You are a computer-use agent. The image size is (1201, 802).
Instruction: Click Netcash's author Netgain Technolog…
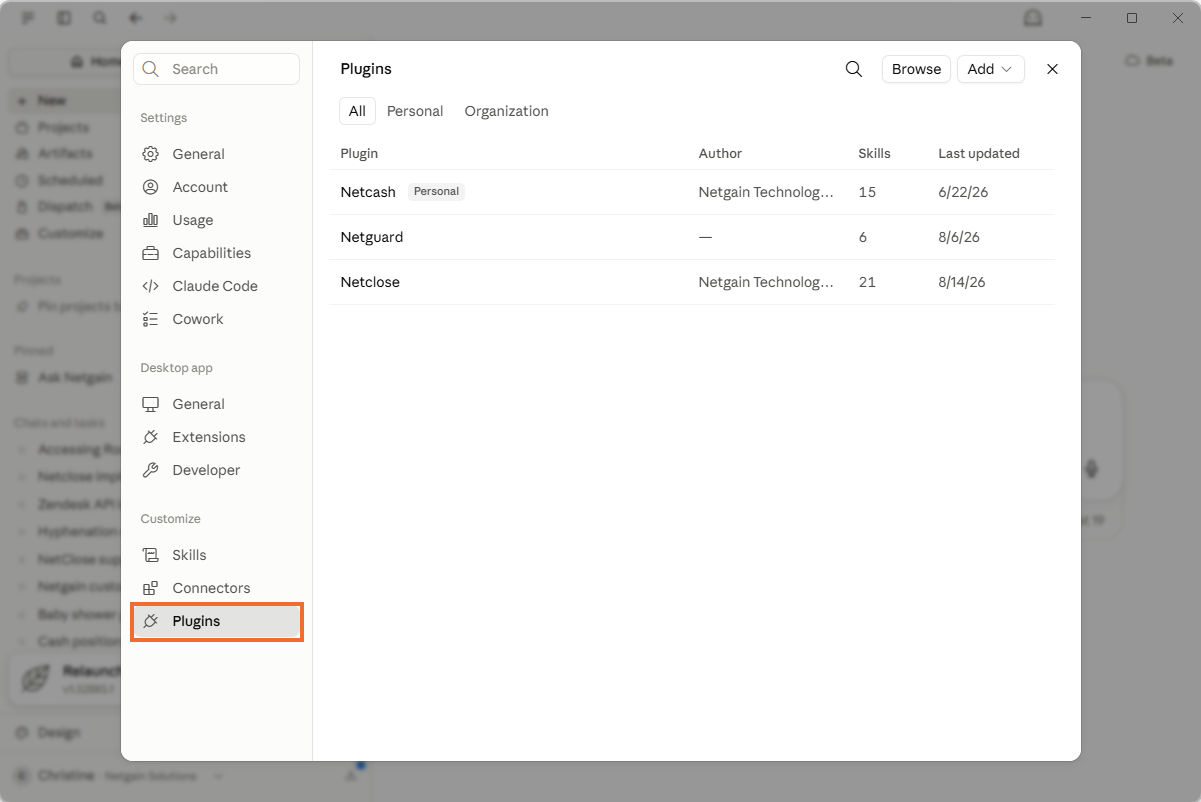tap(766, 192)
